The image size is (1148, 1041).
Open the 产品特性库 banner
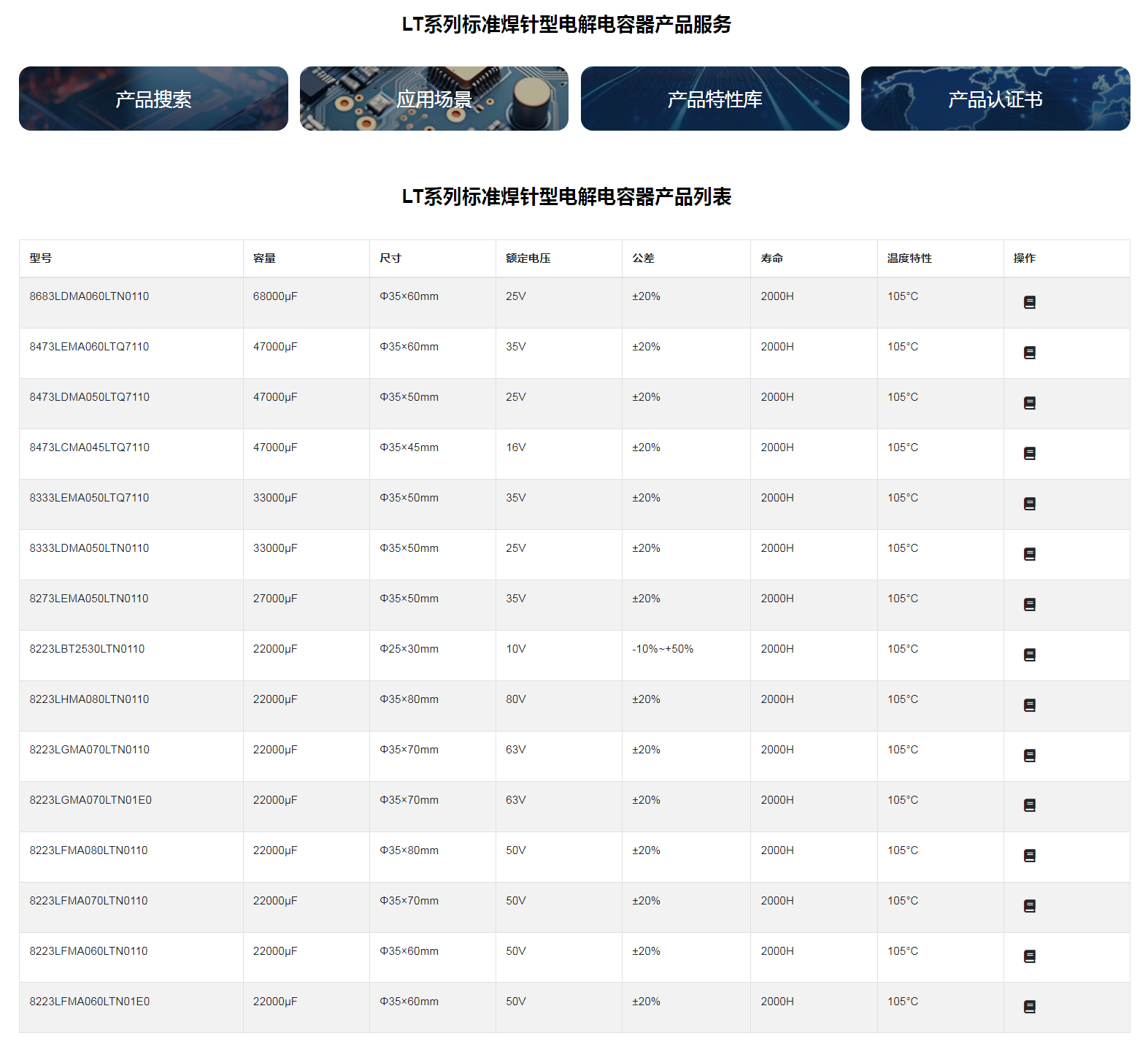[x=714, y=99]
